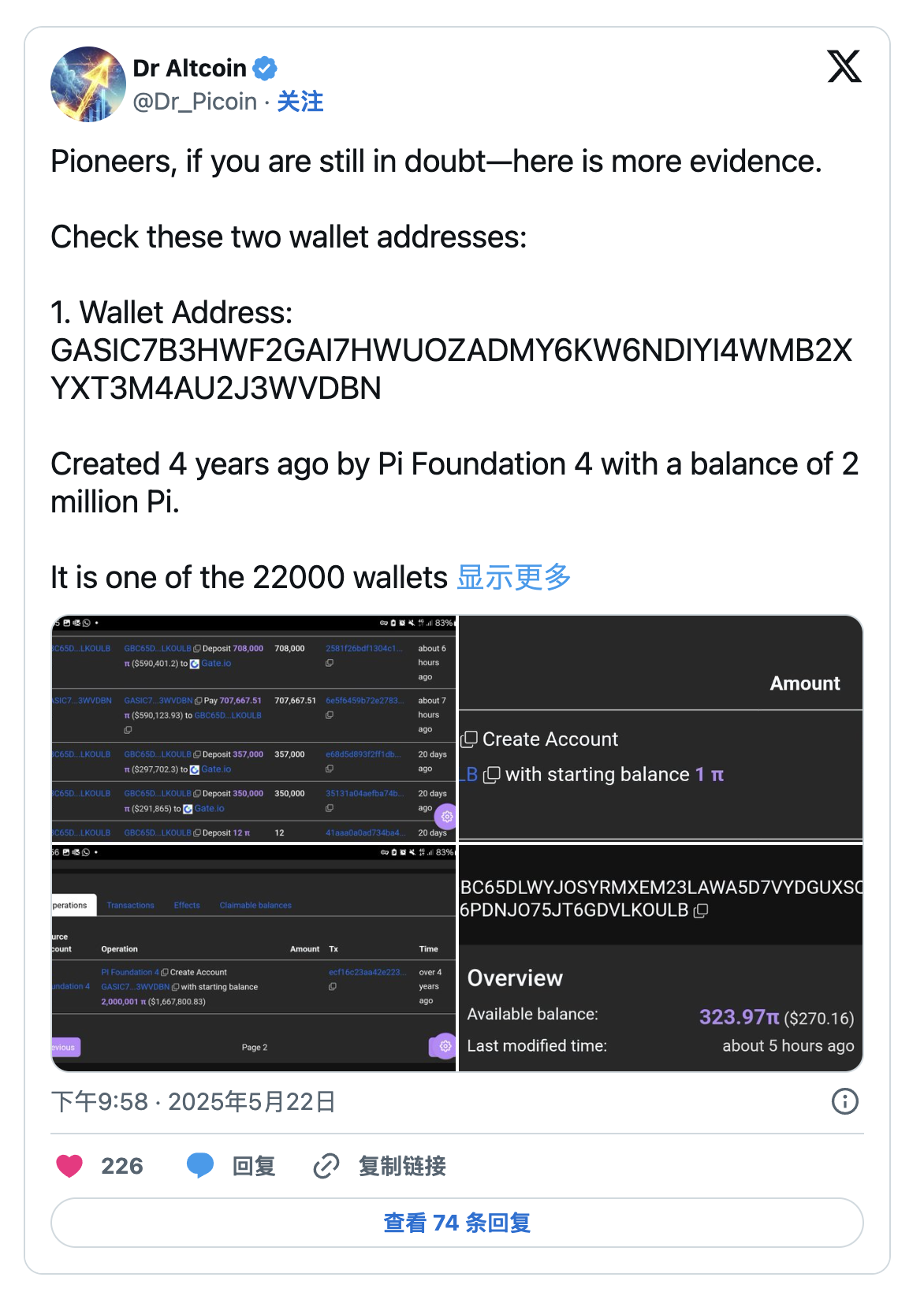This screenshot has width=924, height=1307.
Task: Open the Create Account screenshot image
Action: click(661, 728)
